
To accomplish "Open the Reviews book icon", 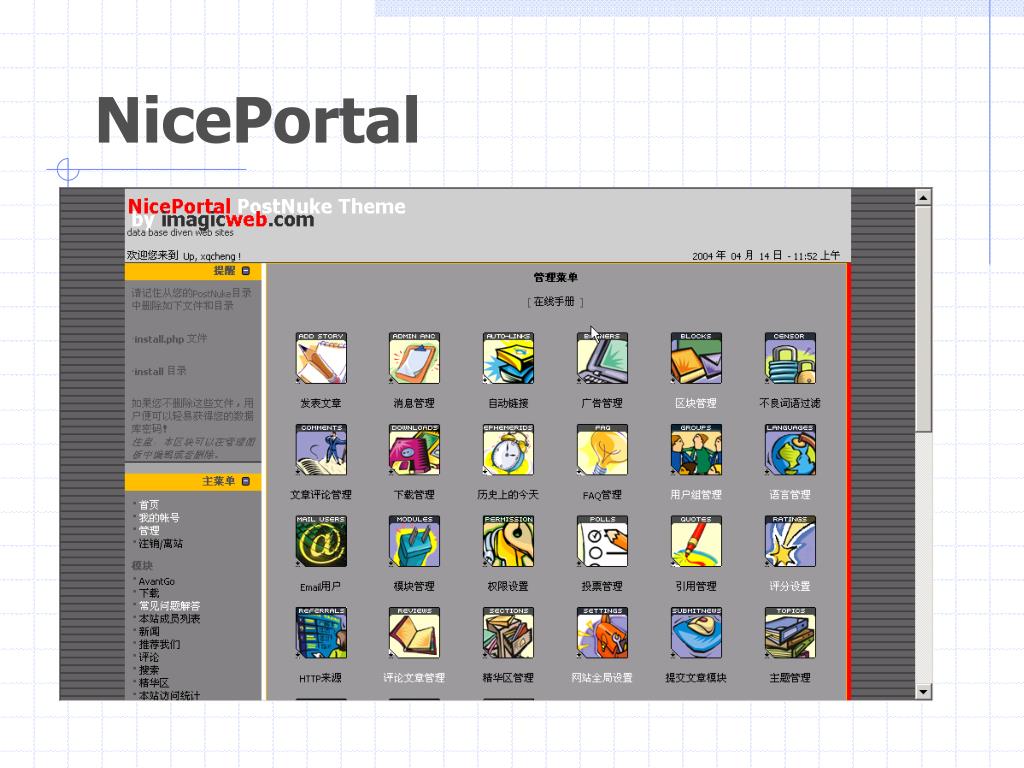I will point(414,632).
